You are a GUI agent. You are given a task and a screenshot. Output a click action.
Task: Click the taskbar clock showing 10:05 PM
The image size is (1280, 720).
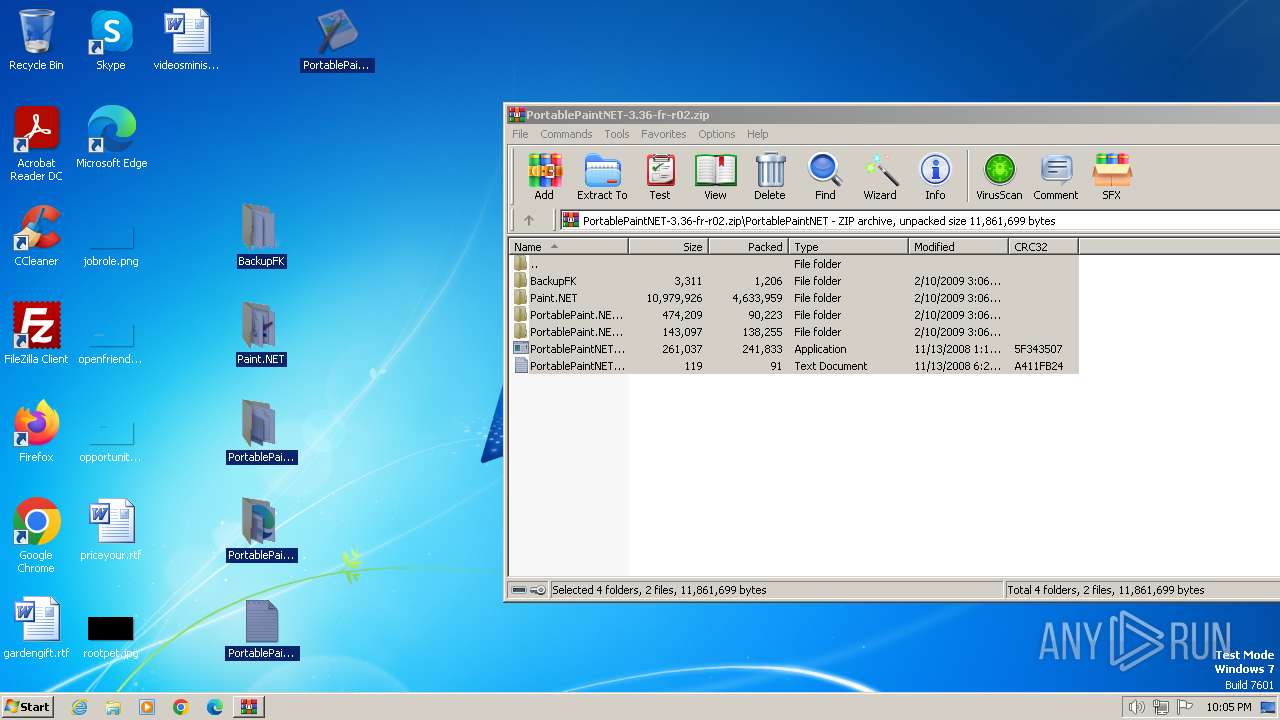point(1228,707)
